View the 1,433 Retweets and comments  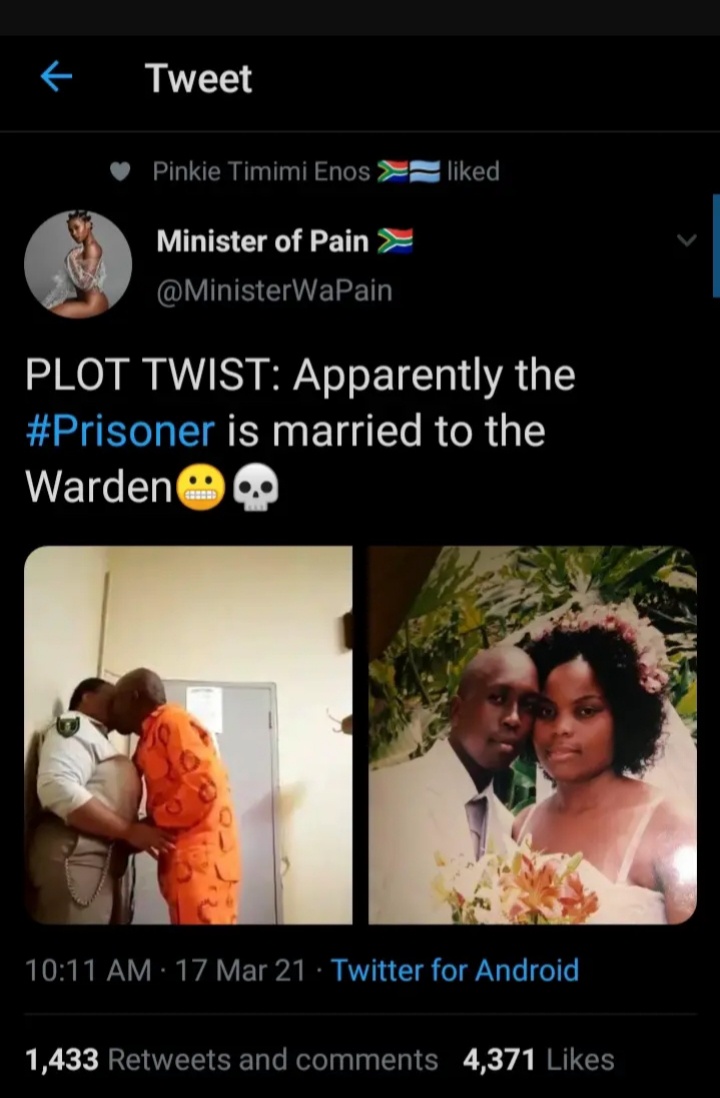click(232, 1059)
